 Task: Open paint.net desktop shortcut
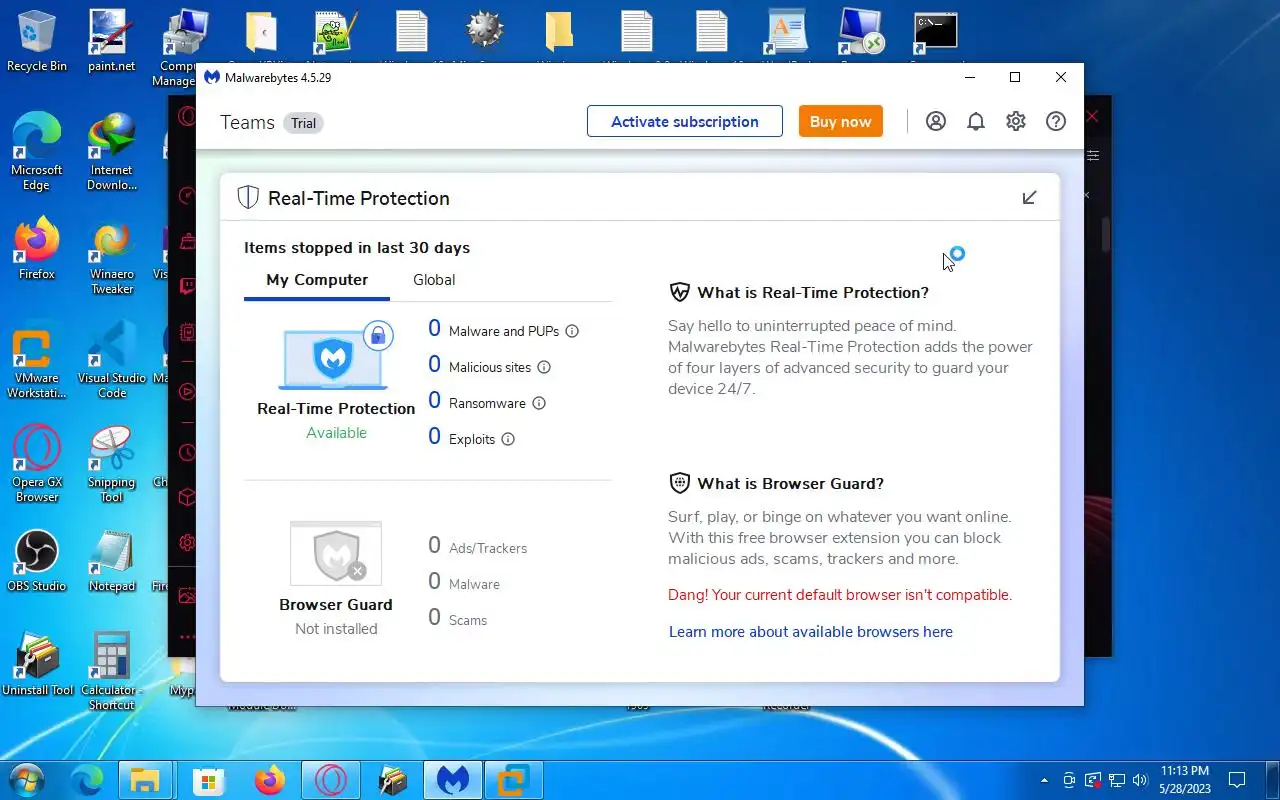coord(112,42)
